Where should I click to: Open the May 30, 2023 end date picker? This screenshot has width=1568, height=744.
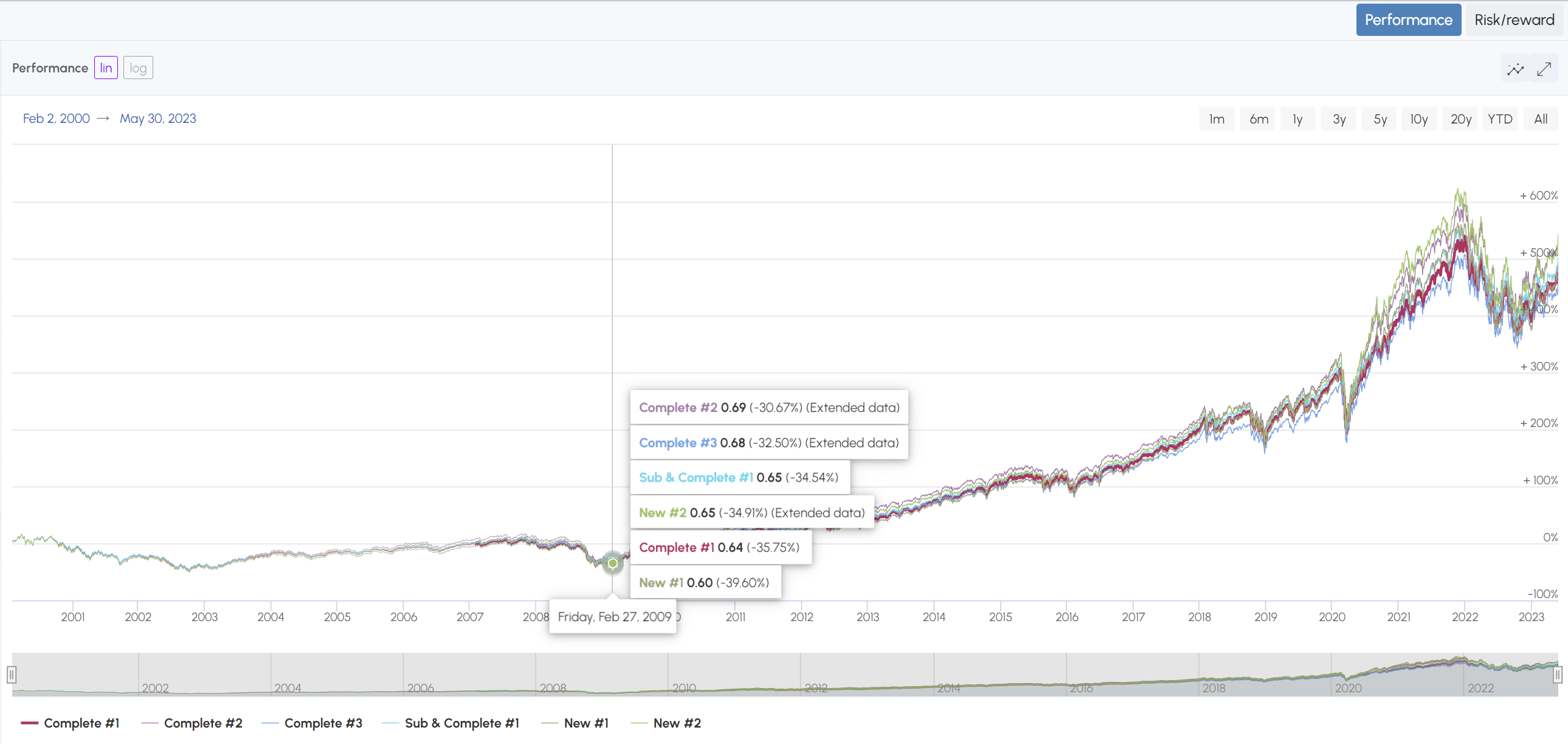tap(157, 118)
